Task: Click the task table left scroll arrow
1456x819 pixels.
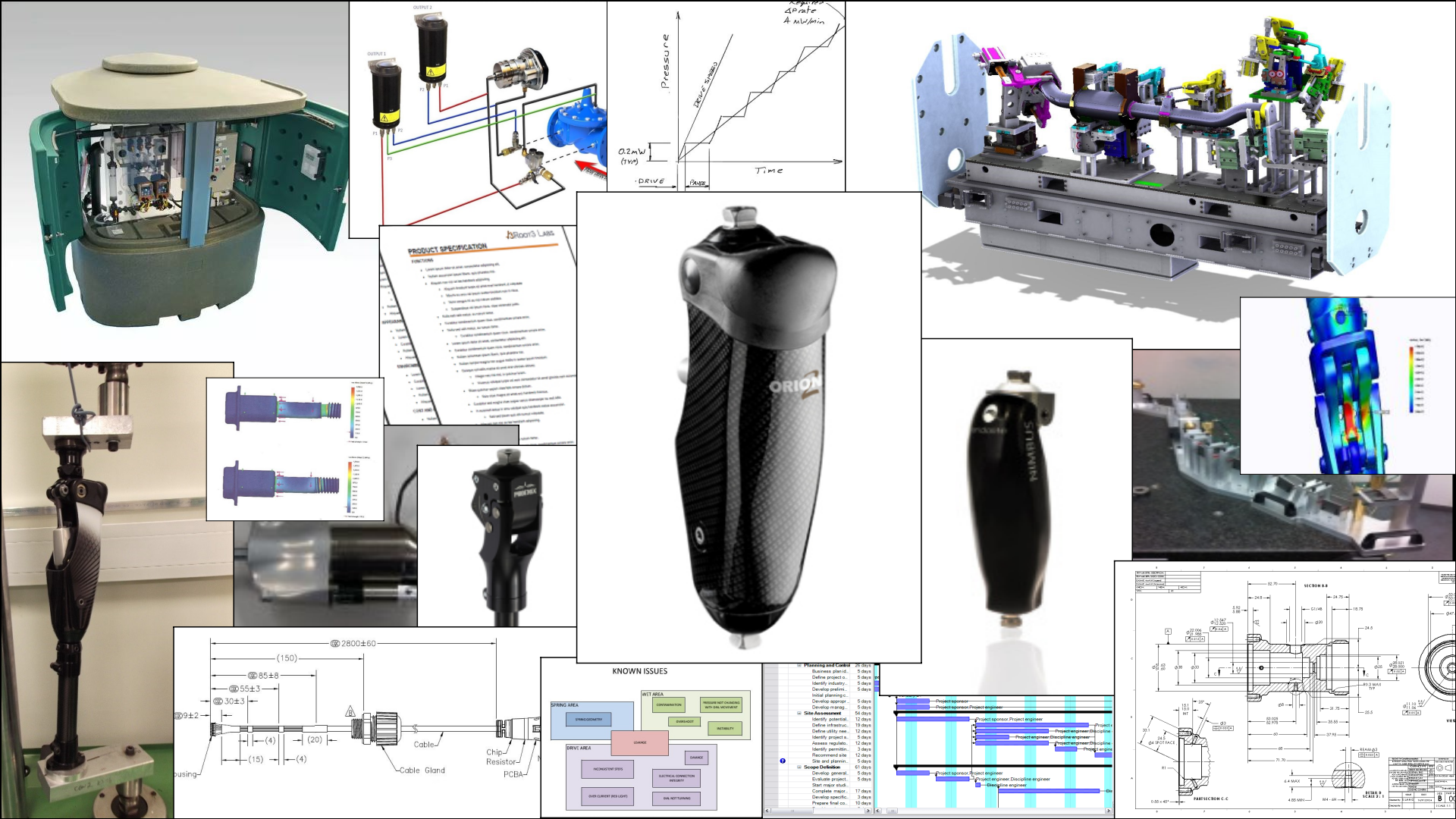Action: (767, 811)
